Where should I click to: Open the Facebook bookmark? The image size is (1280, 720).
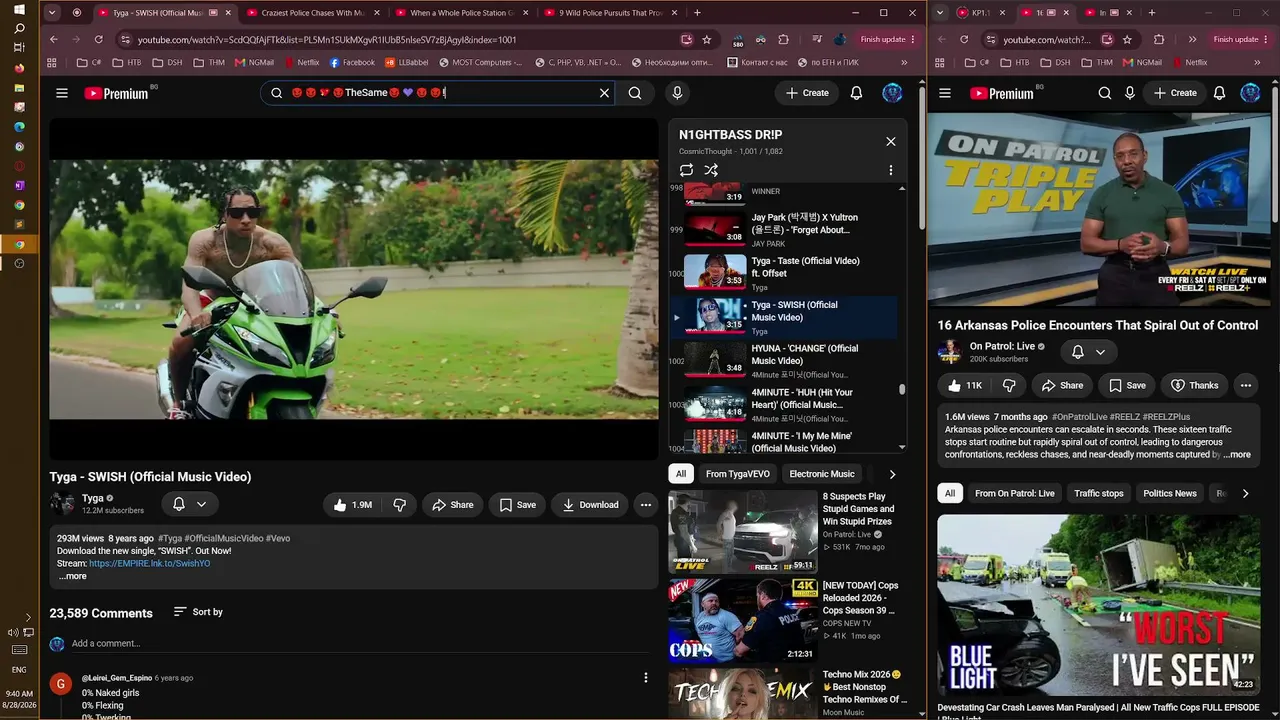tap(352, 62)
